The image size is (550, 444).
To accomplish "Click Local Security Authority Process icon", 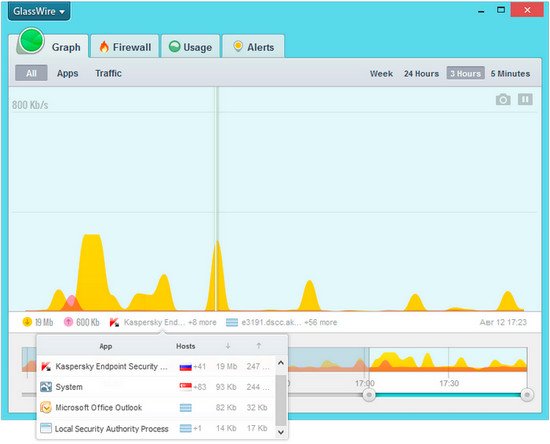I will click(46, 428).
